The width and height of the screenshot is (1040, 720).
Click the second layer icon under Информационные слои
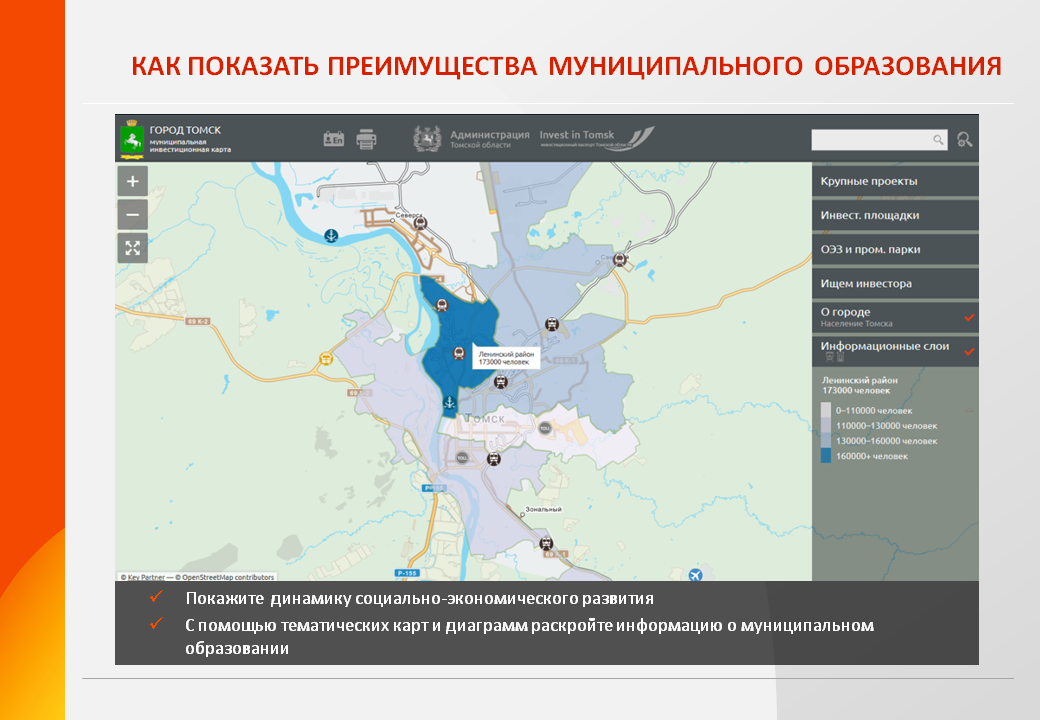[840, 357]
